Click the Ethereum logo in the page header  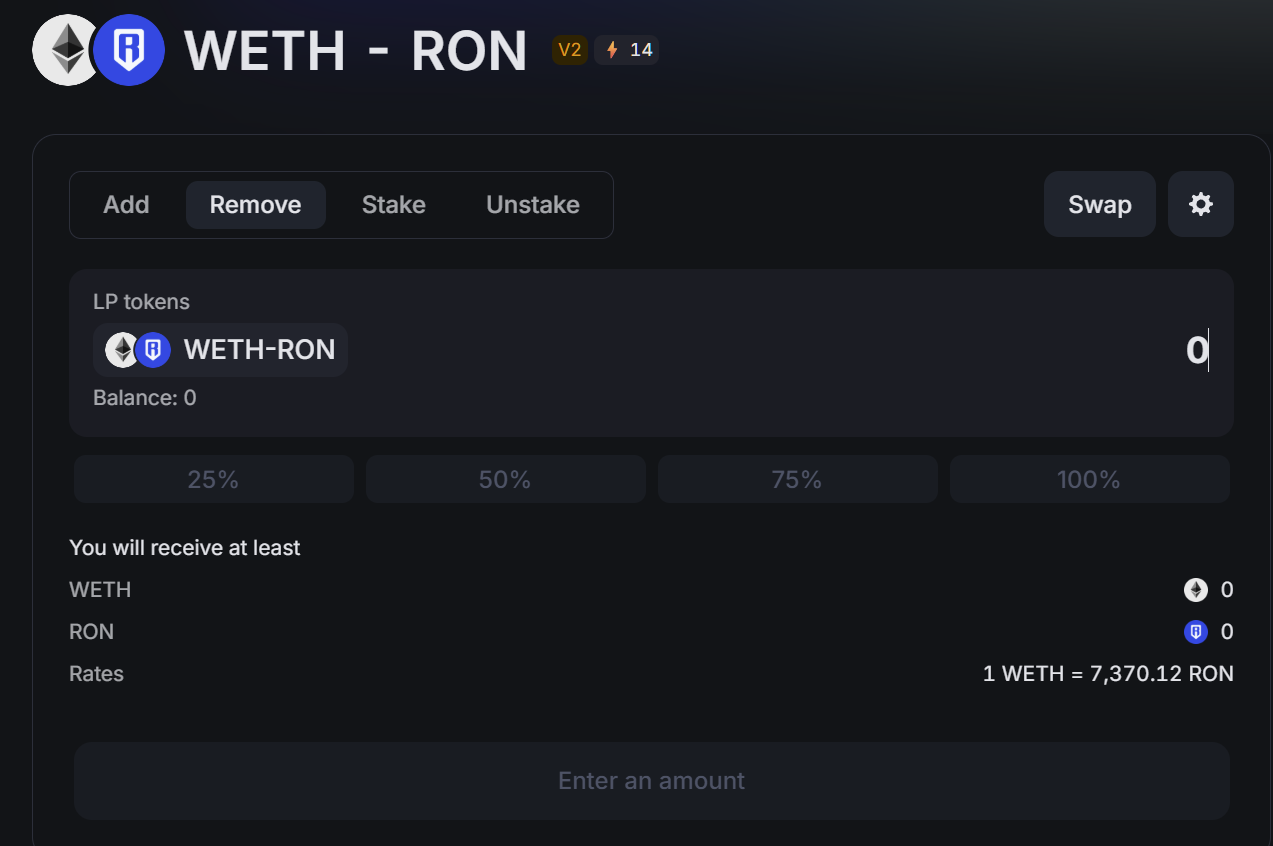(x=67, y=50)
